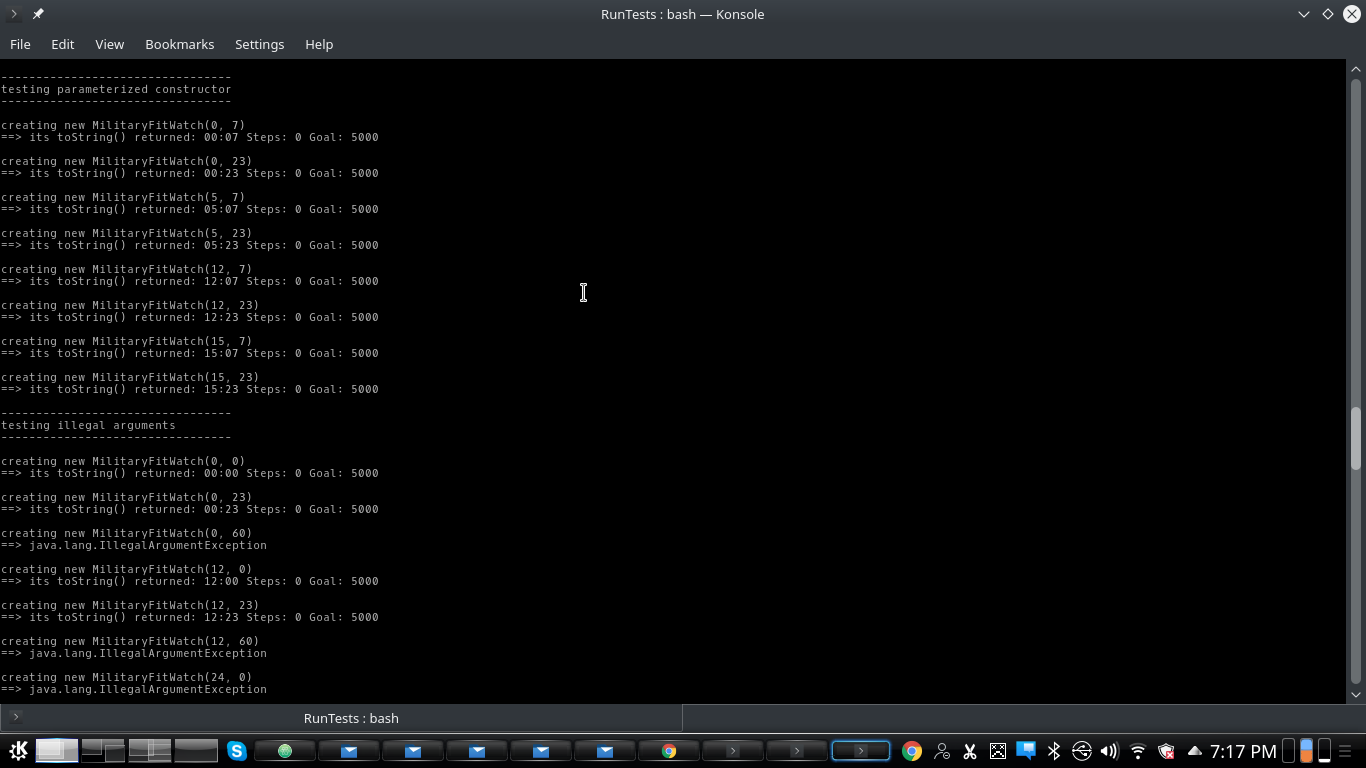The height and width of the screenshot is (768, 1366).
Task: Click the line returning 12:07 Steps: 0
Action: coord(190,281)
